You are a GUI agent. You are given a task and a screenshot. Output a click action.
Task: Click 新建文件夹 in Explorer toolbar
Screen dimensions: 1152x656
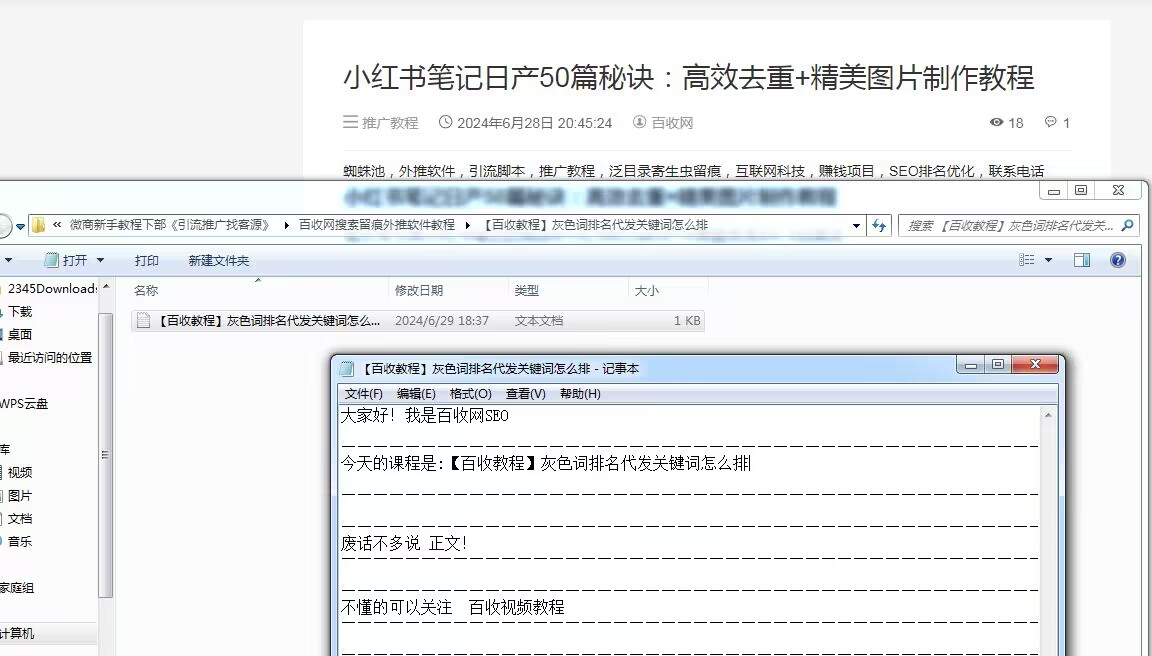click(x=219, y=260)
